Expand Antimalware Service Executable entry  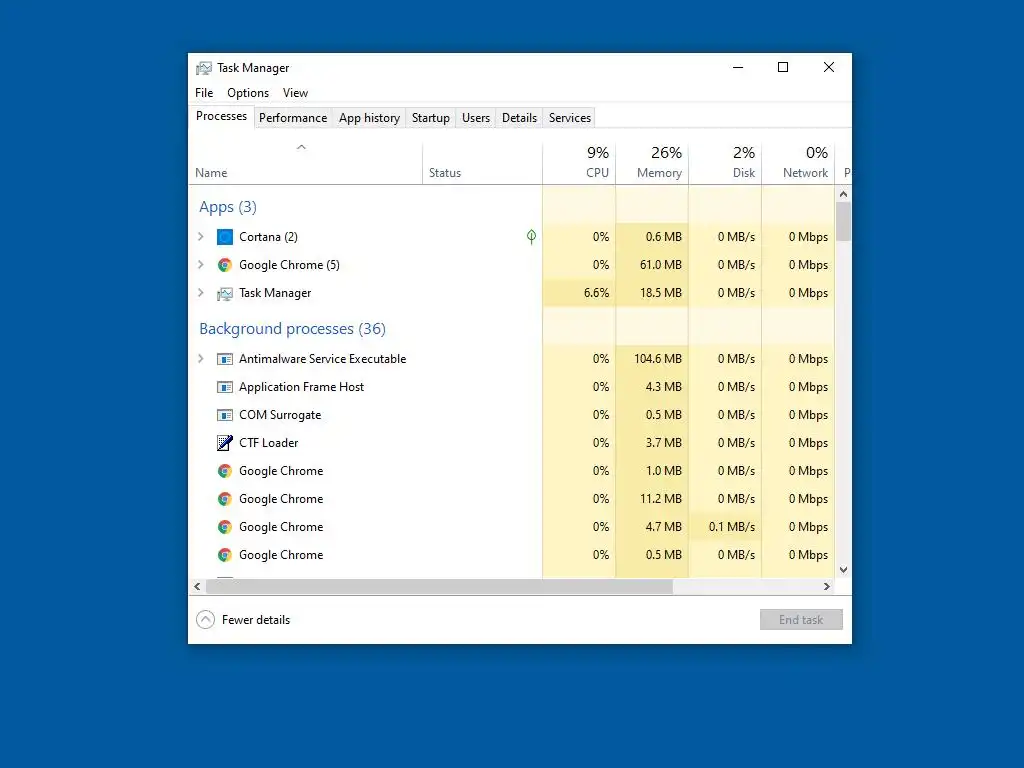(x=201, y=359)
